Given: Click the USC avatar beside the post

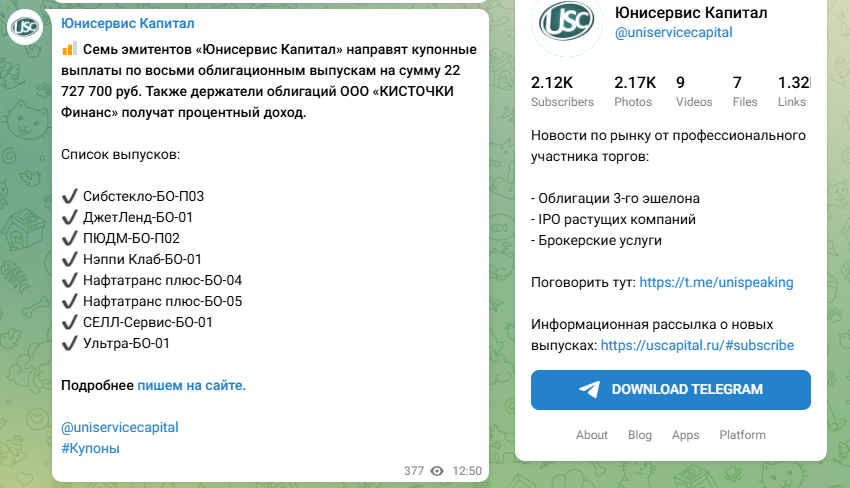Looking at the screenshot, I should [x=25, y=27].
